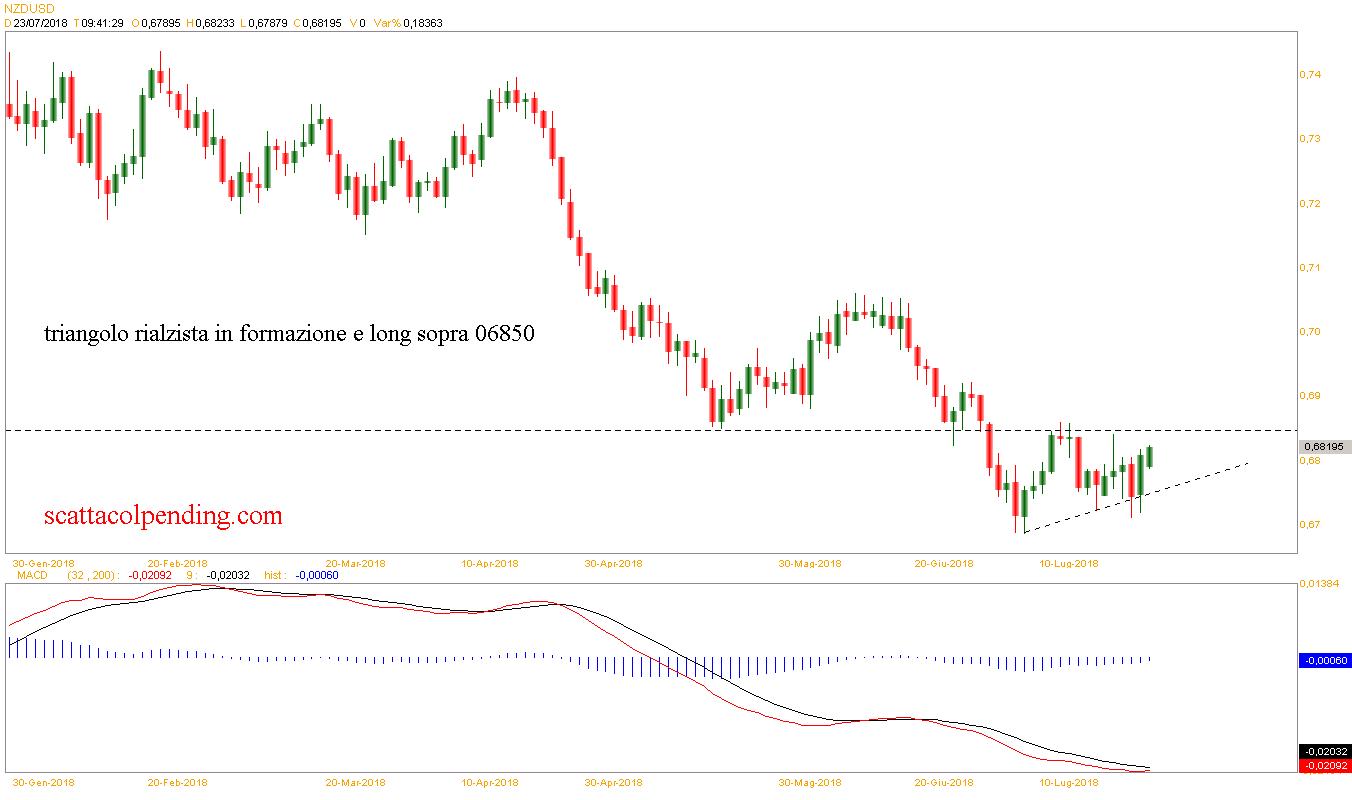1352x800 pixels.
Task: Click 30-Mag-2018 date under the price chart
Action: pyautogui.click(x=810, y=563)
